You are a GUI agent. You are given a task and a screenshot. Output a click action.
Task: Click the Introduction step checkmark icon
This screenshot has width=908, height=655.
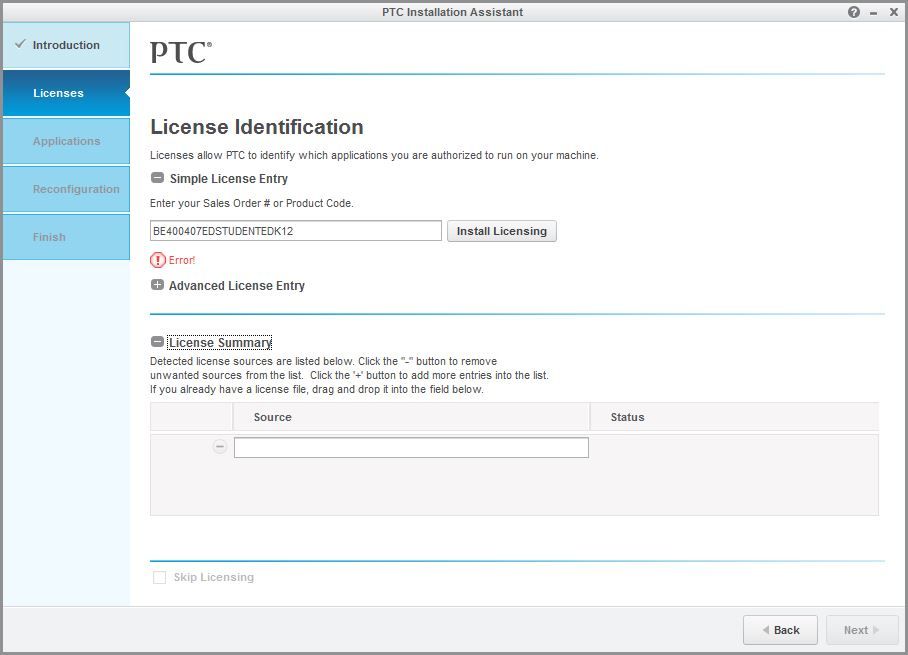[x=20, y=45]
